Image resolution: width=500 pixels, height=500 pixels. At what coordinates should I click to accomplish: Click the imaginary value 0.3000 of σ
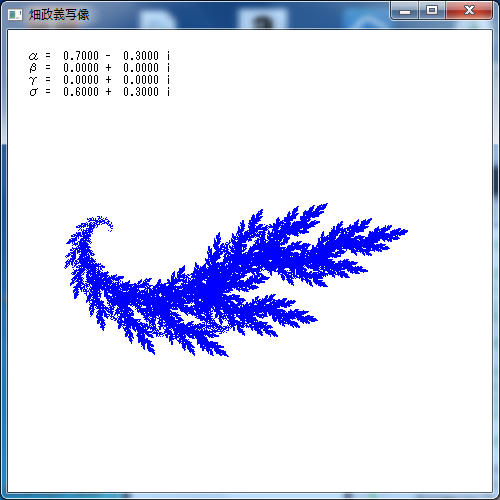coord(141,92)
